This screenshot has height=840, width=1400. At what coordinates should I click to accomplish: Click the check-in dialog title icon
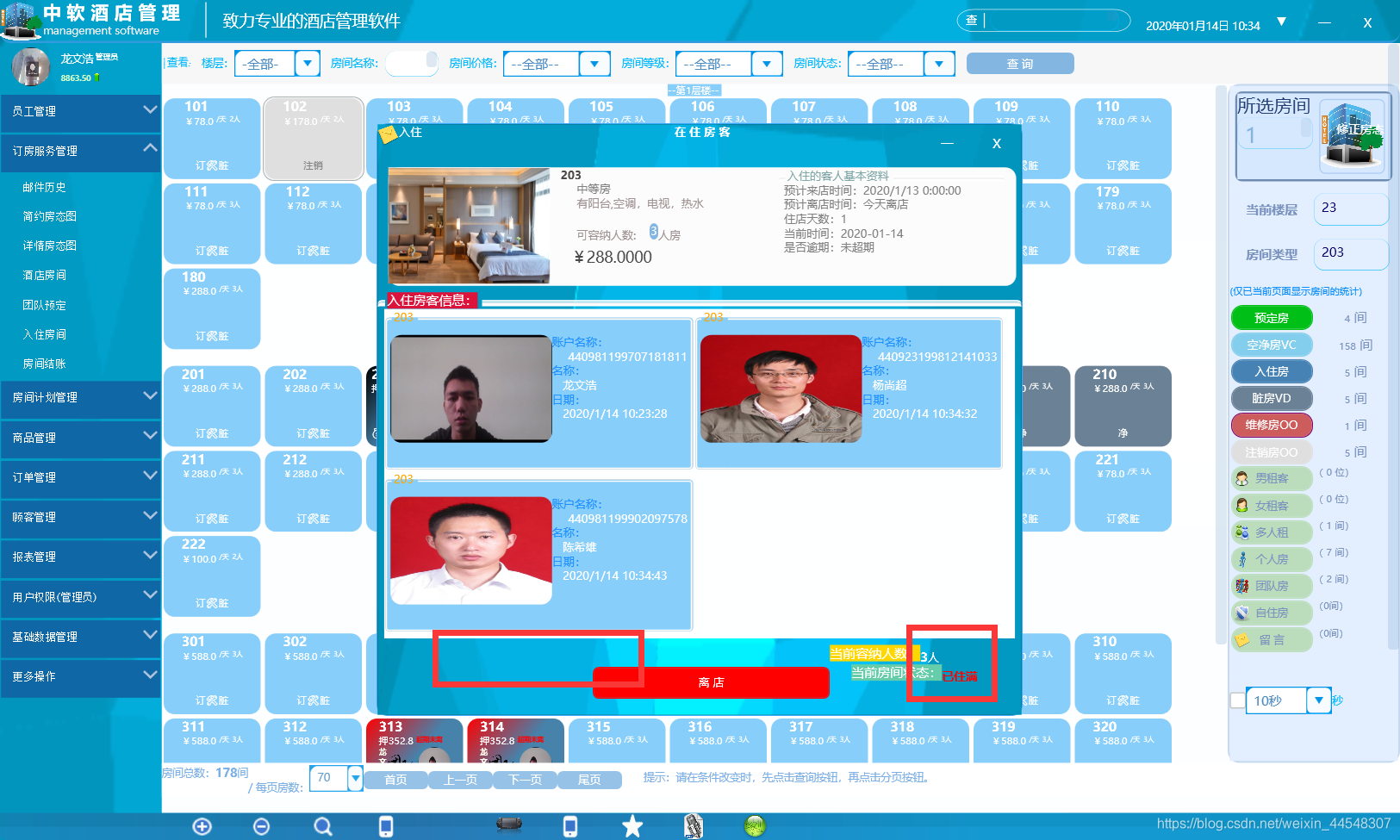coord(388,134)
